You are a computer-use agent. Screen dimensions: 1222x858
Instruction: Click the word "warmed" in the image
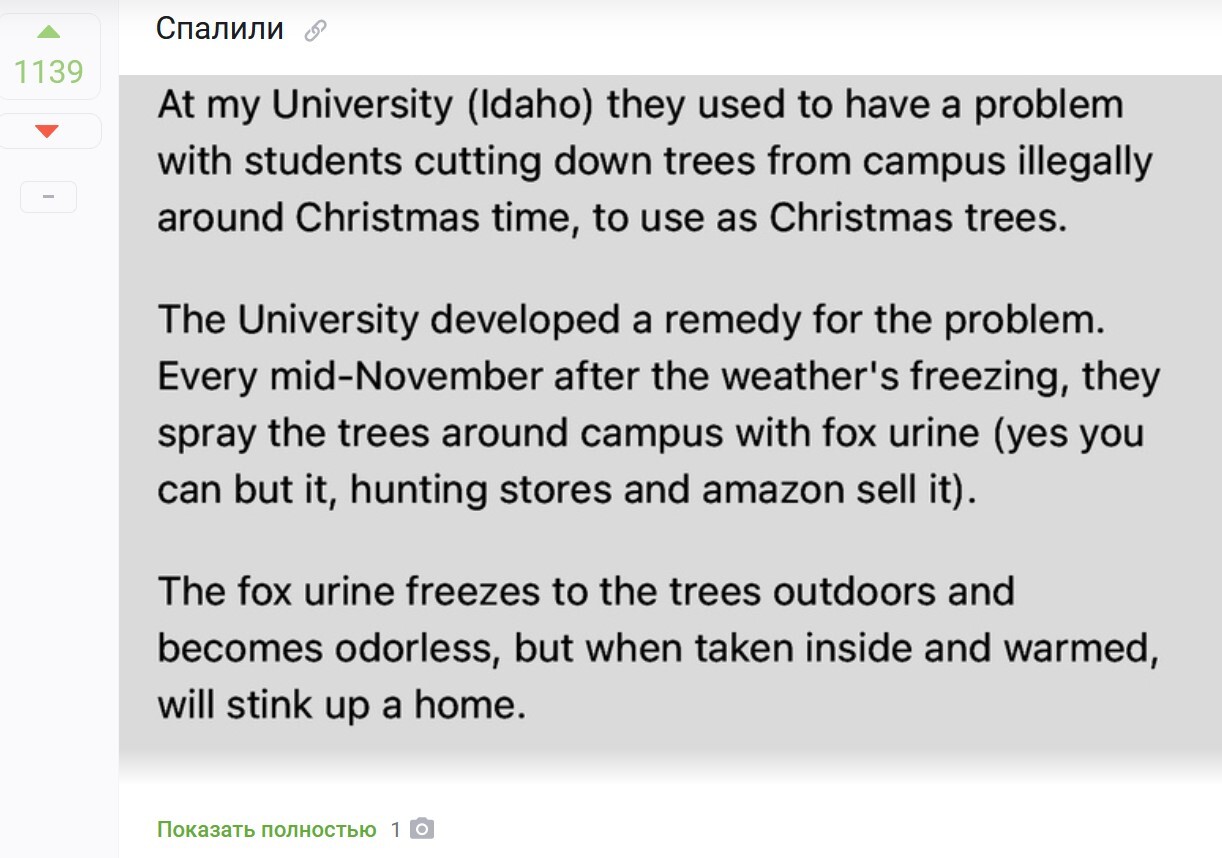[x=1088, y=649]
